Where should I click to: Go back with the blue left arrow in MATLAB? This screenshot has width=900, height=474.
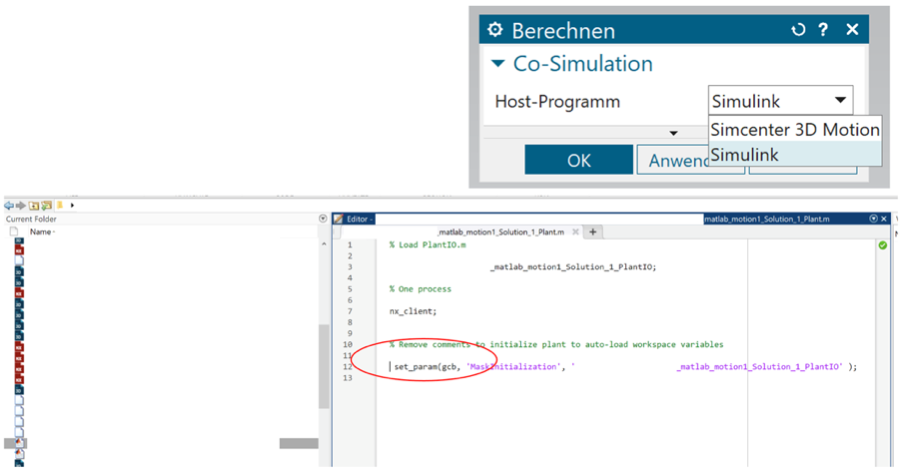[x=9, y=205]
